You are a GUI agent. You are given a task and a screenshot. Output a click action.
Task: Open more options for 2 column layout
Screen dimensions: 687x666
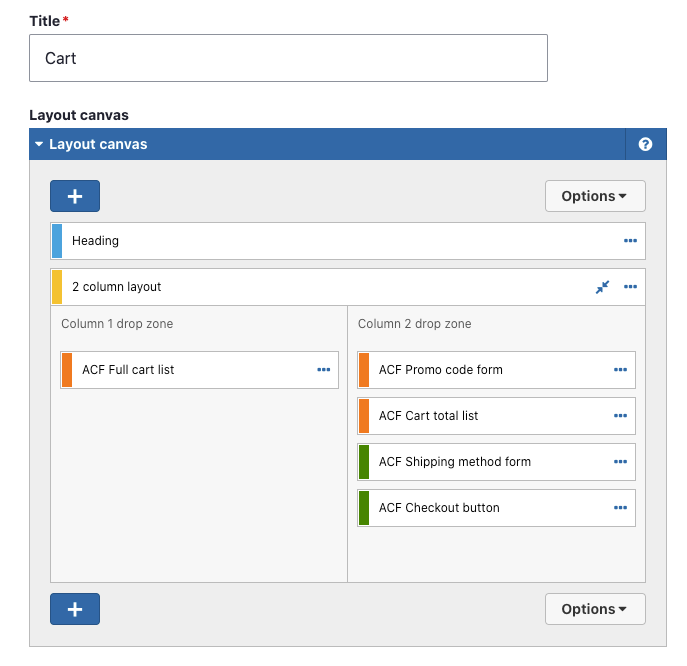pyautogui.click(x=630, y=287)
